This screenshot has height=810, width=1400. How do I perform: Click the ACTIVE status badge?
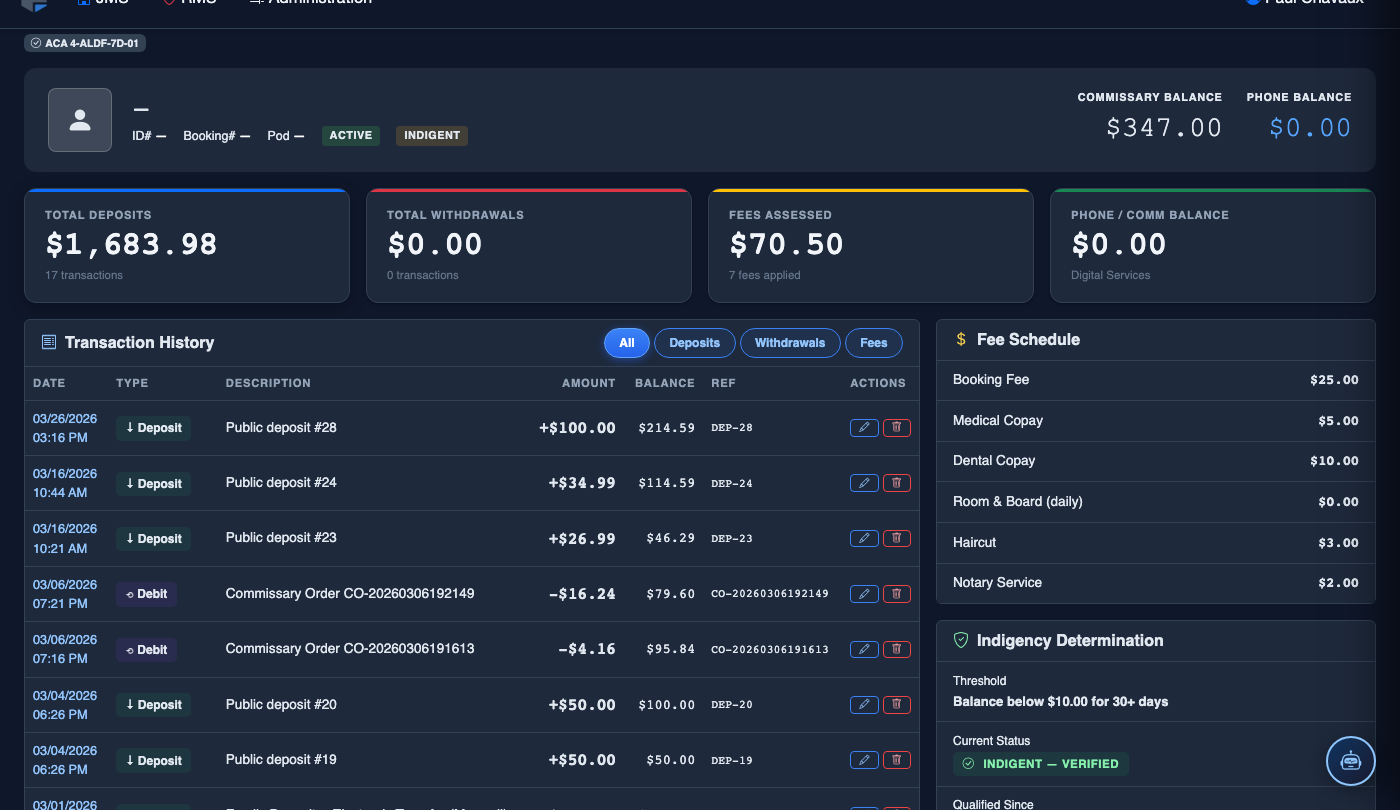tap(351, 136)
